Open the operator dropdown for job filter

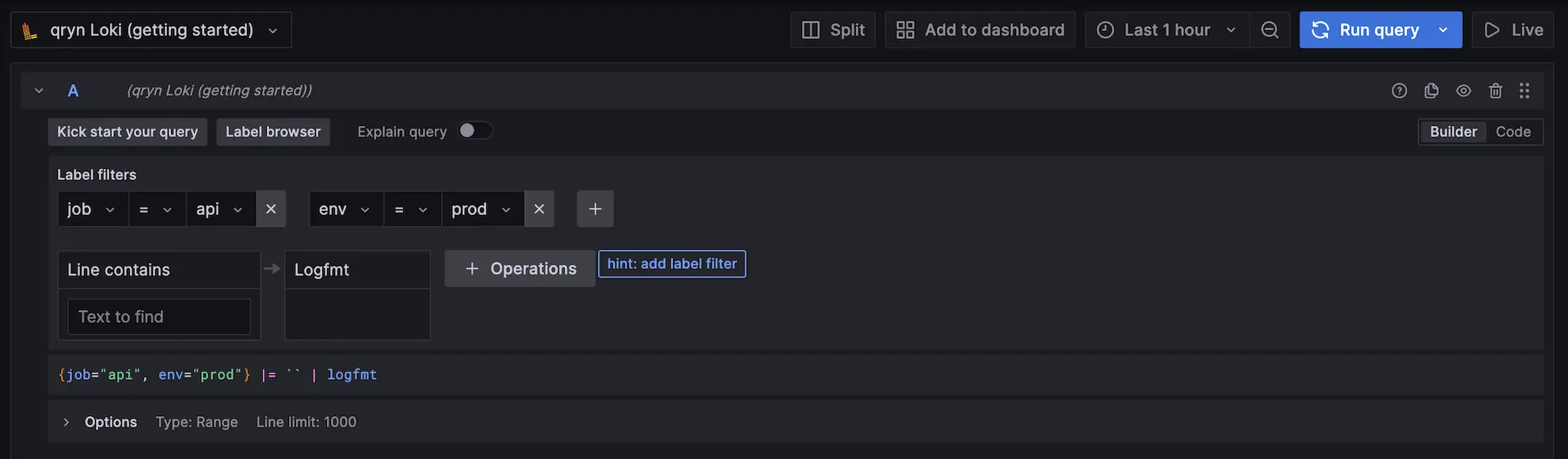(x=157, y=209)
